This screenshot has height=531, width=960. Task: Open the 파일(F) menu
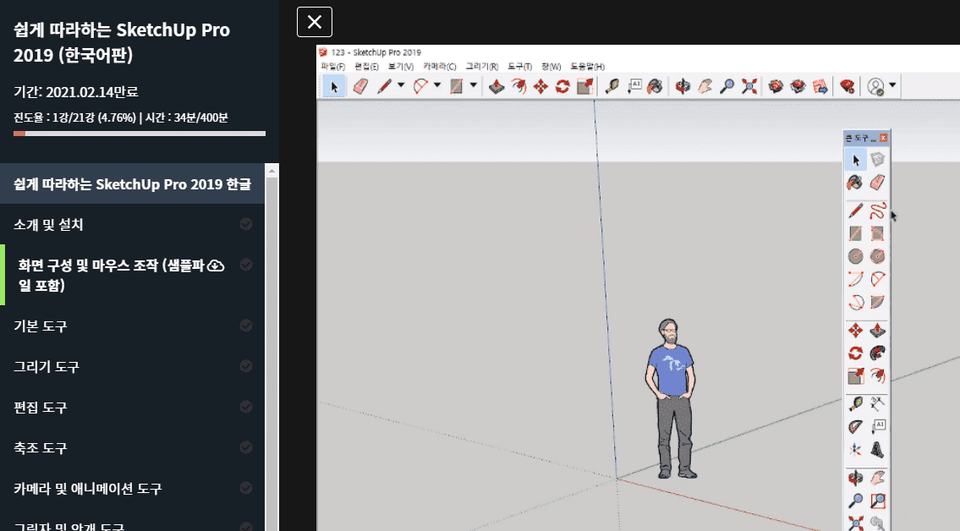coord(332,66)
